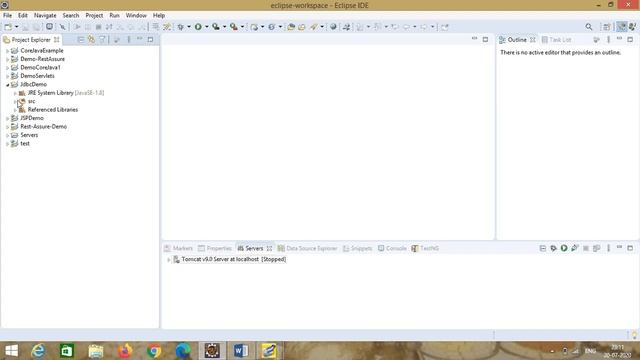Click the Debug bug icon in toolbar

(x=180, y=27)
